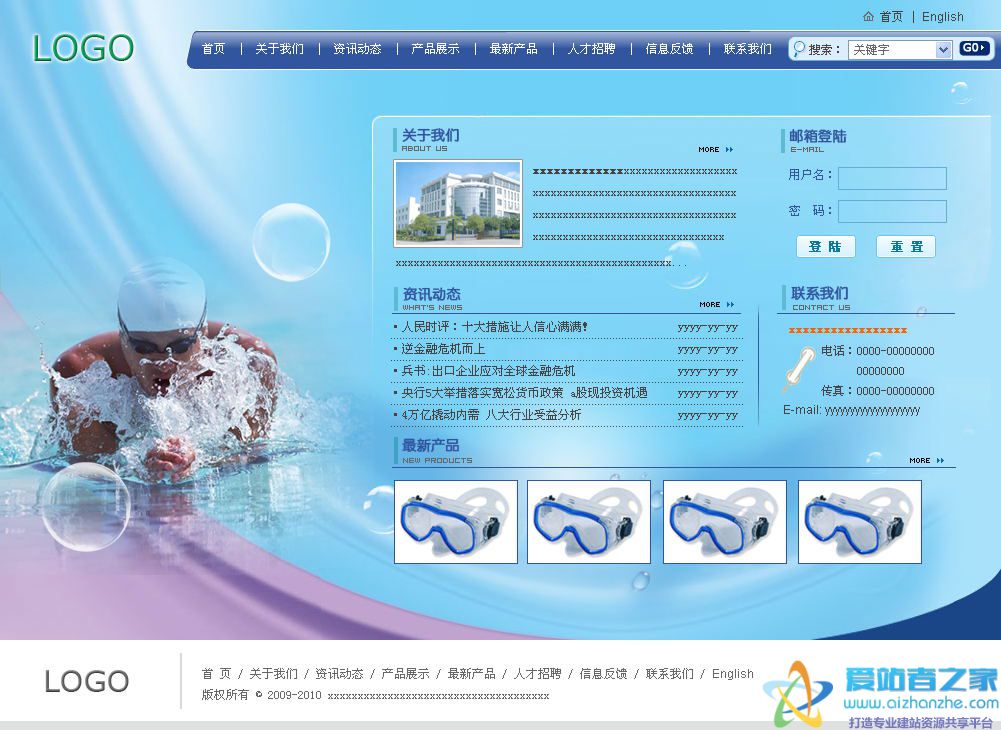Focus the 密码 password field
The image size is (1001, 730).
891,211
